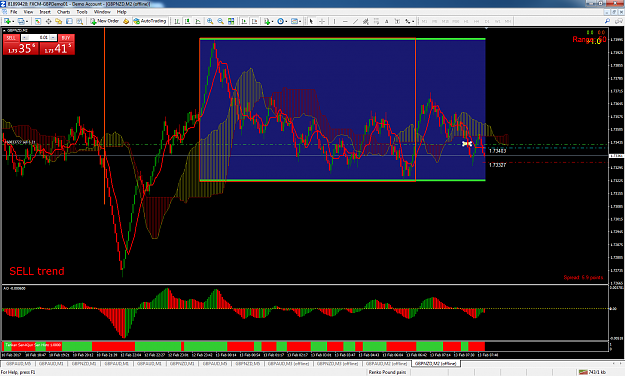Click the red SELL button

pyautogui.click(x=11, y=37)
